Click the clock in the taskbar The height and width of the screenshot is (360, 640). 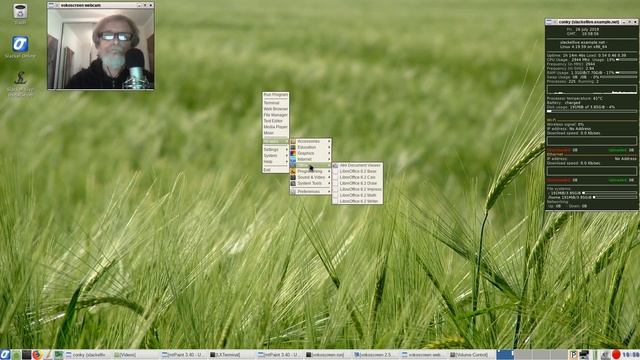(631, 355)
